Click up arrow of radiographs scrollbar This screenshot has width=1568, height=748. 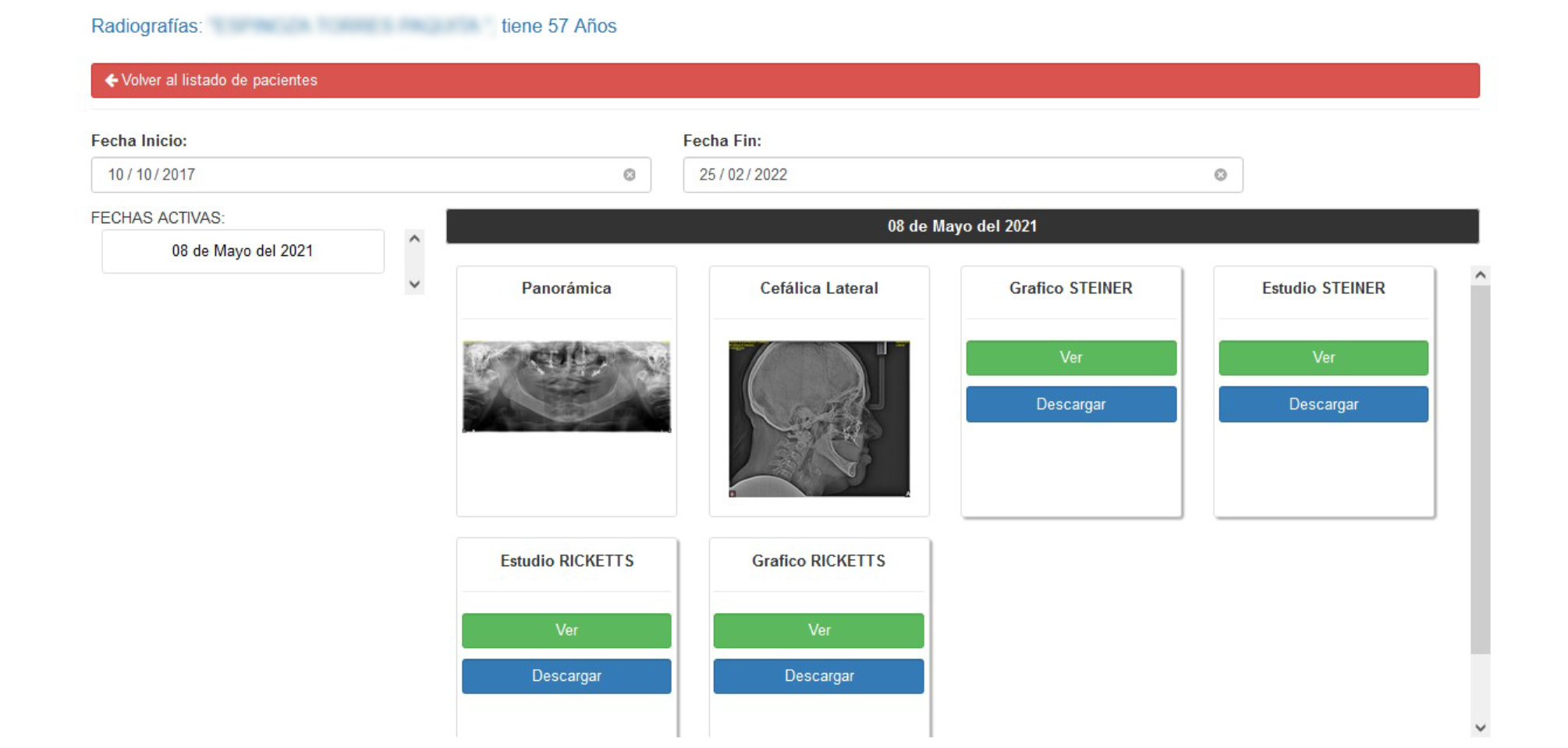1481,275
